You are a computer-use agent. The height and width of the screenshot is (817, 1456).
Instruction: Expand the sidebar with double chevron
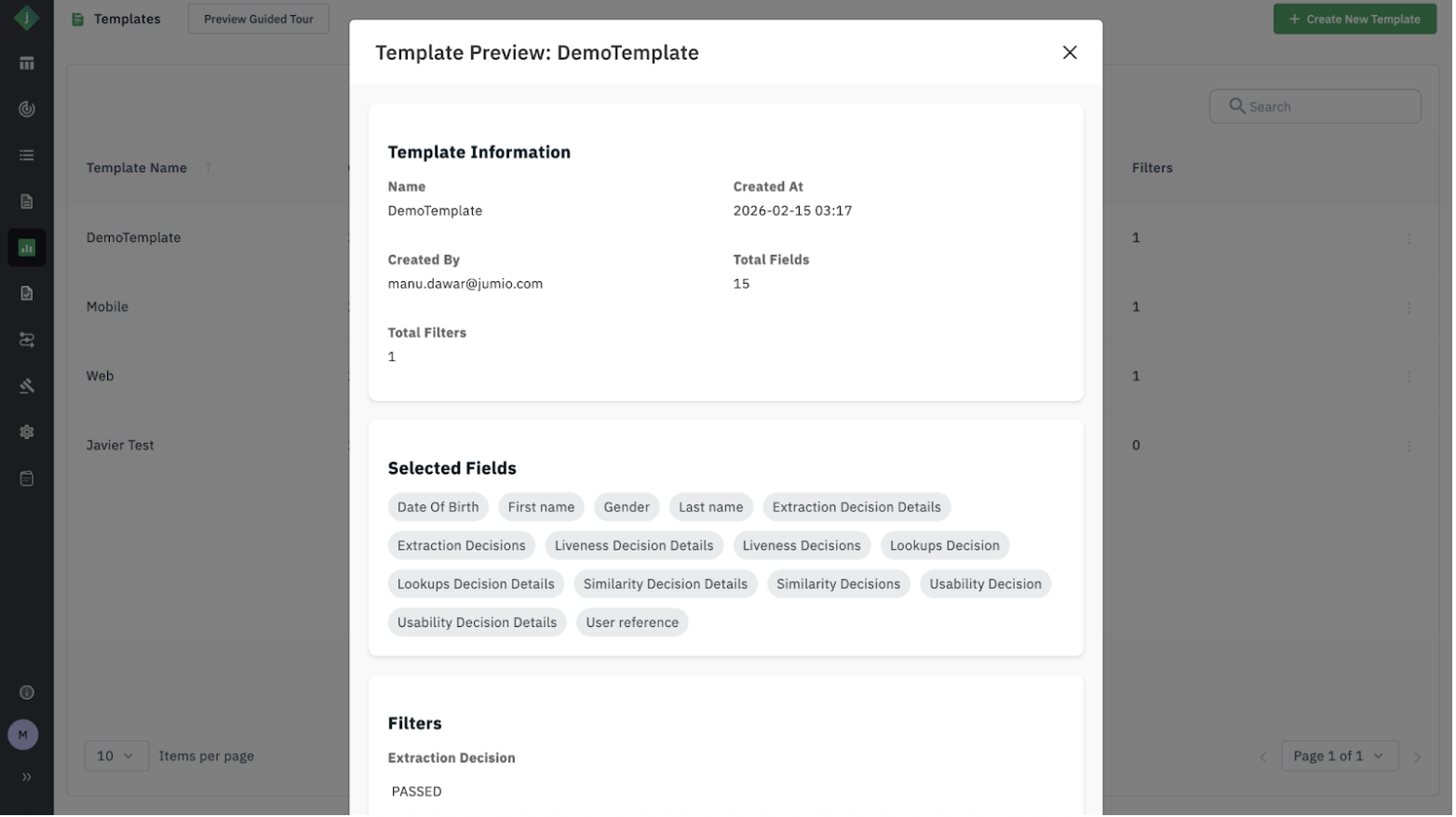coord(27,778)
